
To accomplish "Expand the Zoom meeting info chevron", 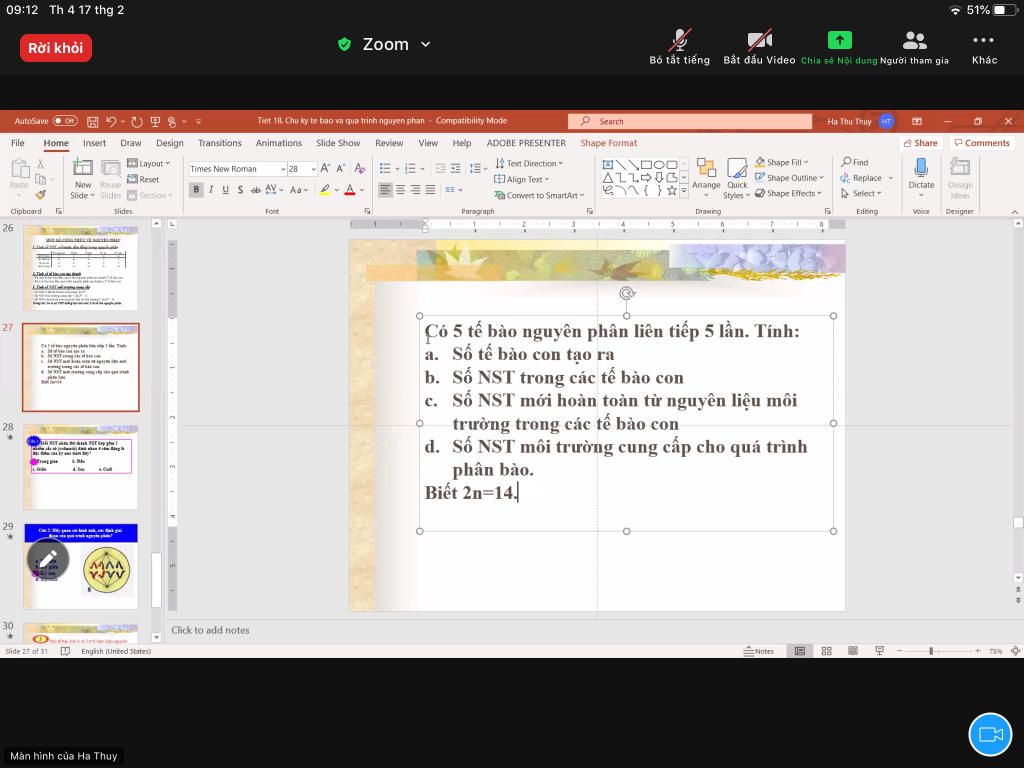I will tap(426, 44).
